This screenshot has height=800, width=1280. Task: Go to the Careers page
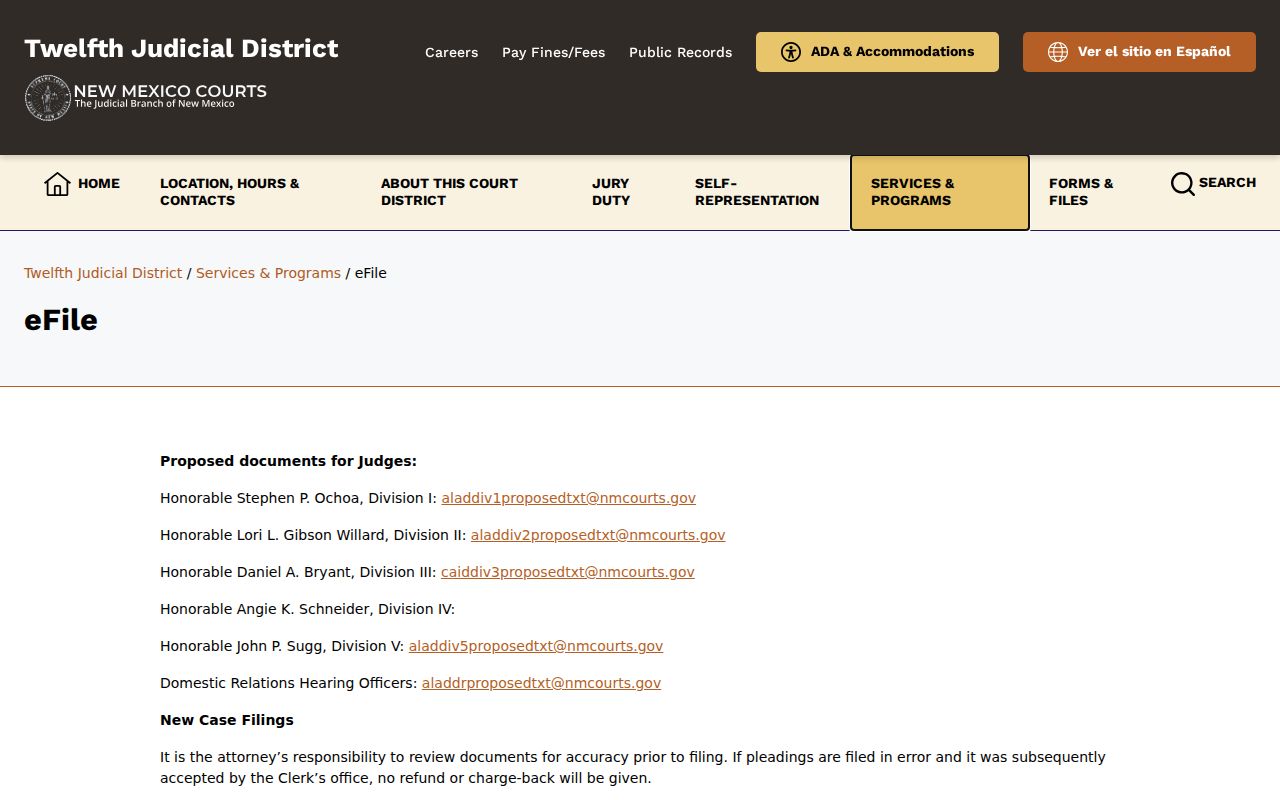(451, 52)
